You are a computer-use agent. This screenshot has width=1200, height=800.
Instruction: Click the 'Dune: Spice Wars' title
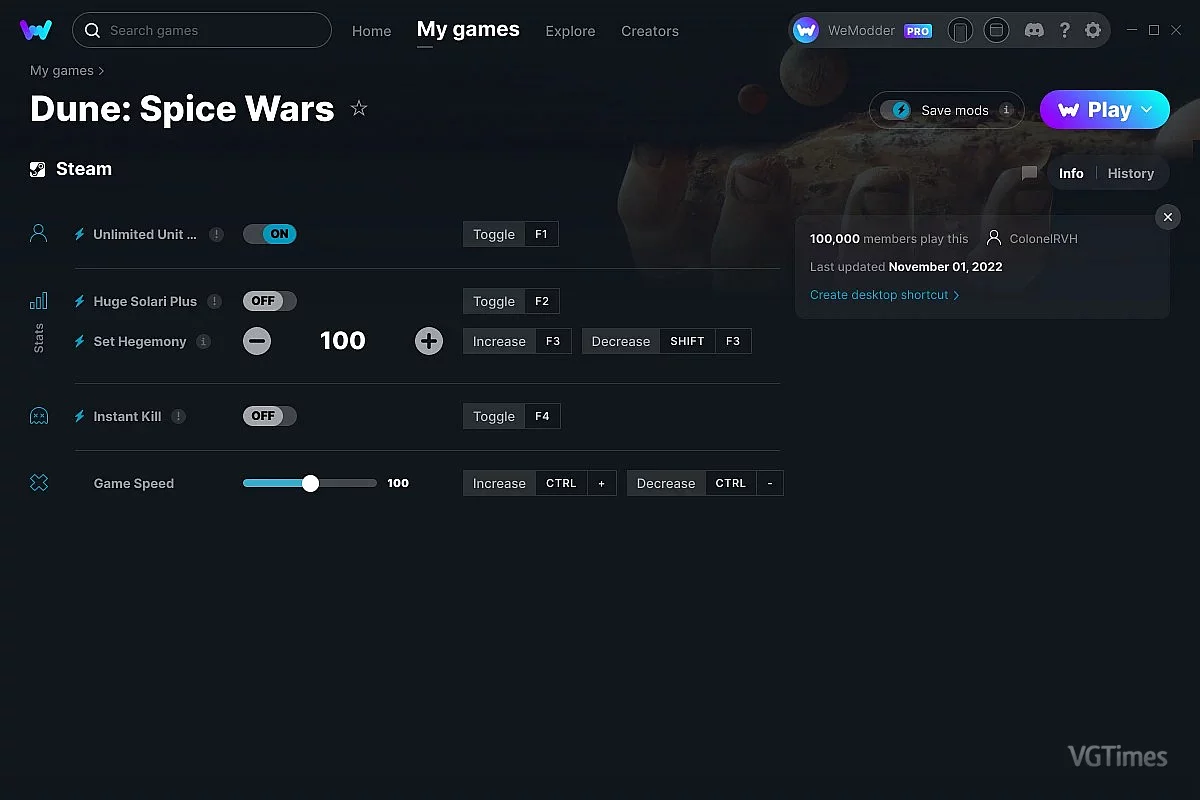[182, 108]
